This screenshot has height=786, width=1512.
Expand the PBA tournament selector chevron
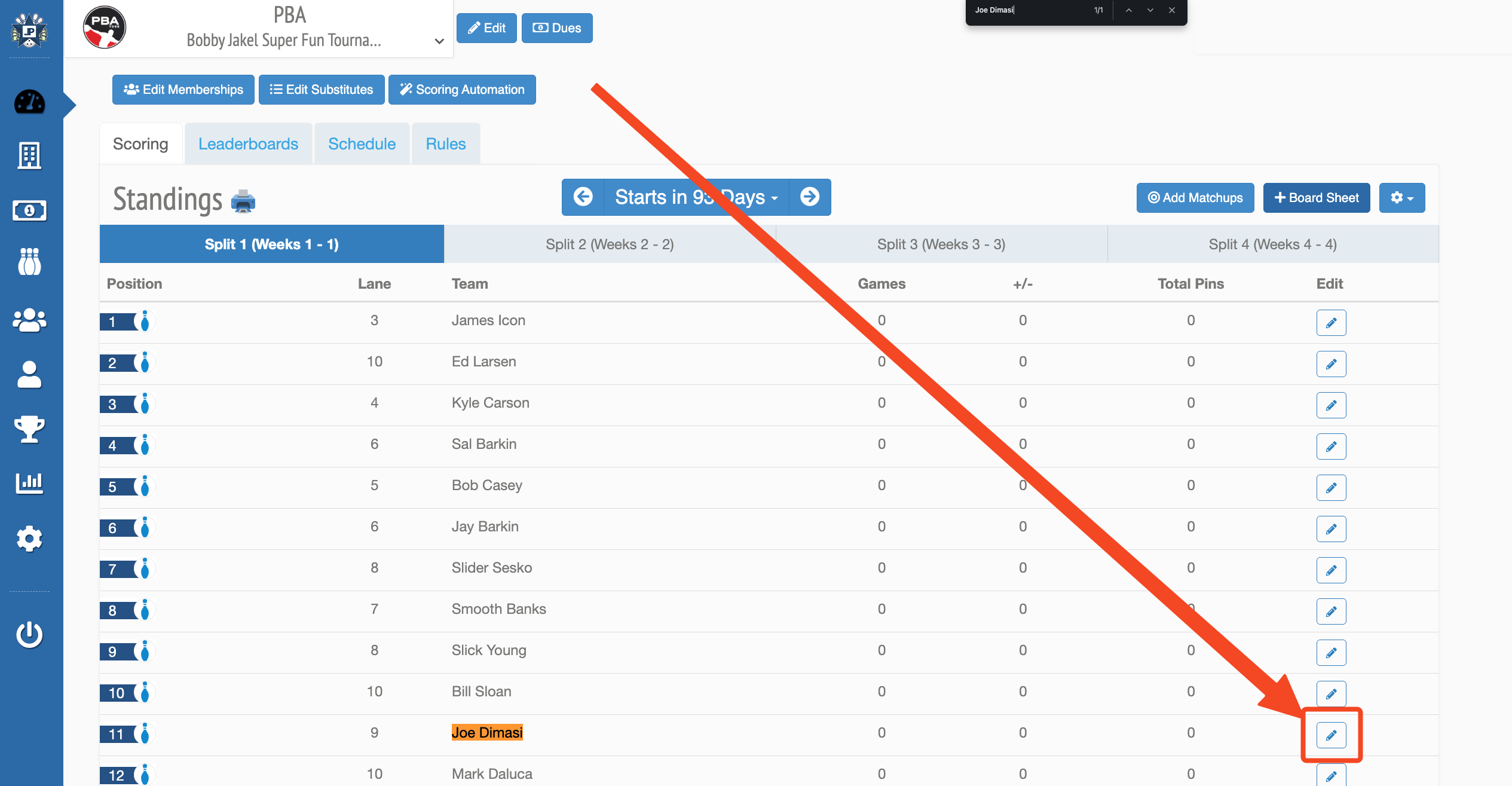pyautogui.click(x=439, y=41)
